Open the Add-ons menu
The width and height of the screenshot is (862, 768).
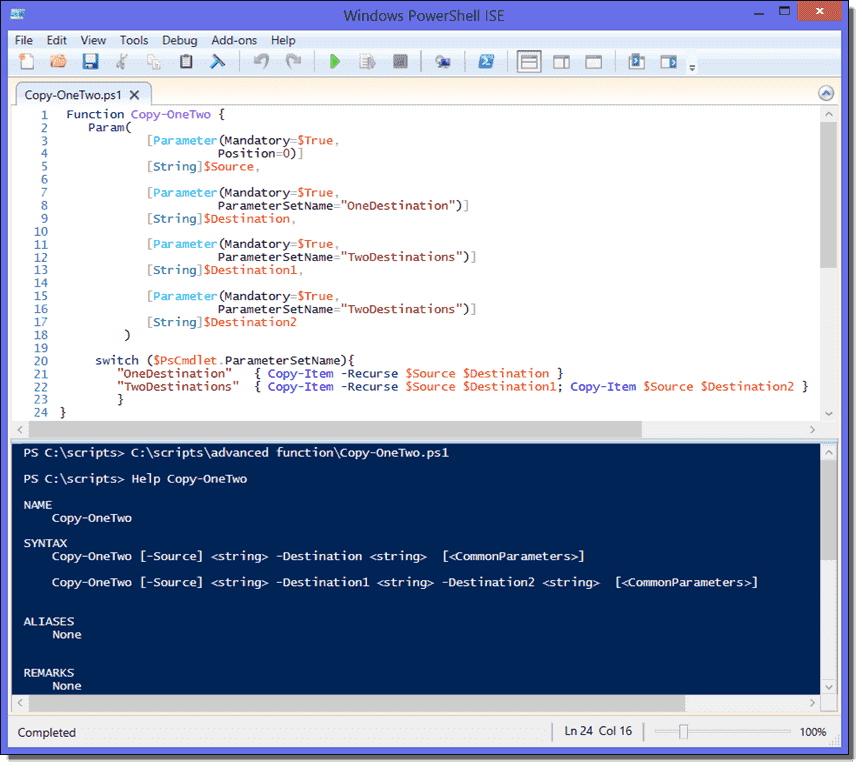[x=234, y=40]
